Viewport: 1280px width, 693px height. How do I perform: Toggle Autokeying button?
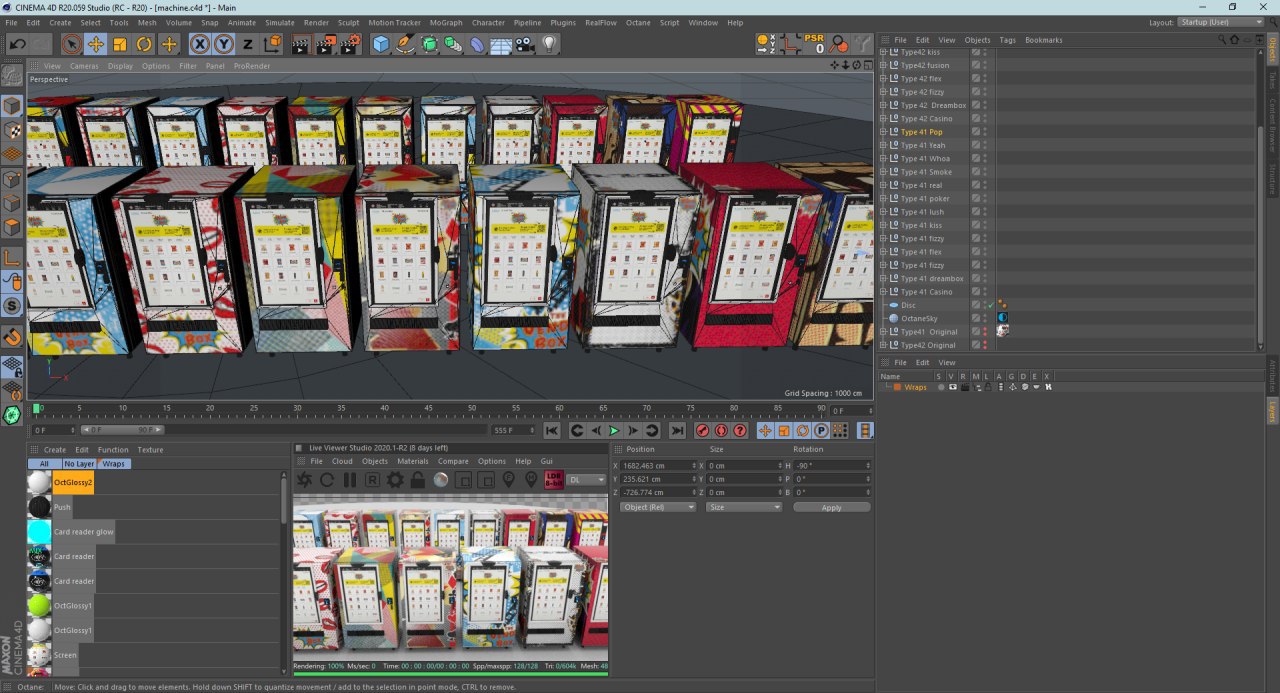coord(721,430)
